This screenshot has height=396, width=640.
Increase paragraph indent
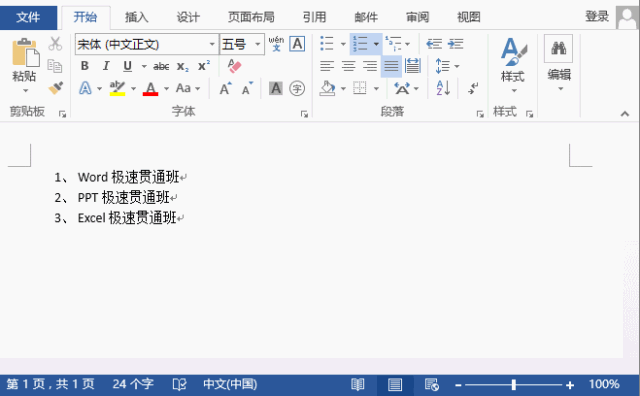click(x=456, y=44)
